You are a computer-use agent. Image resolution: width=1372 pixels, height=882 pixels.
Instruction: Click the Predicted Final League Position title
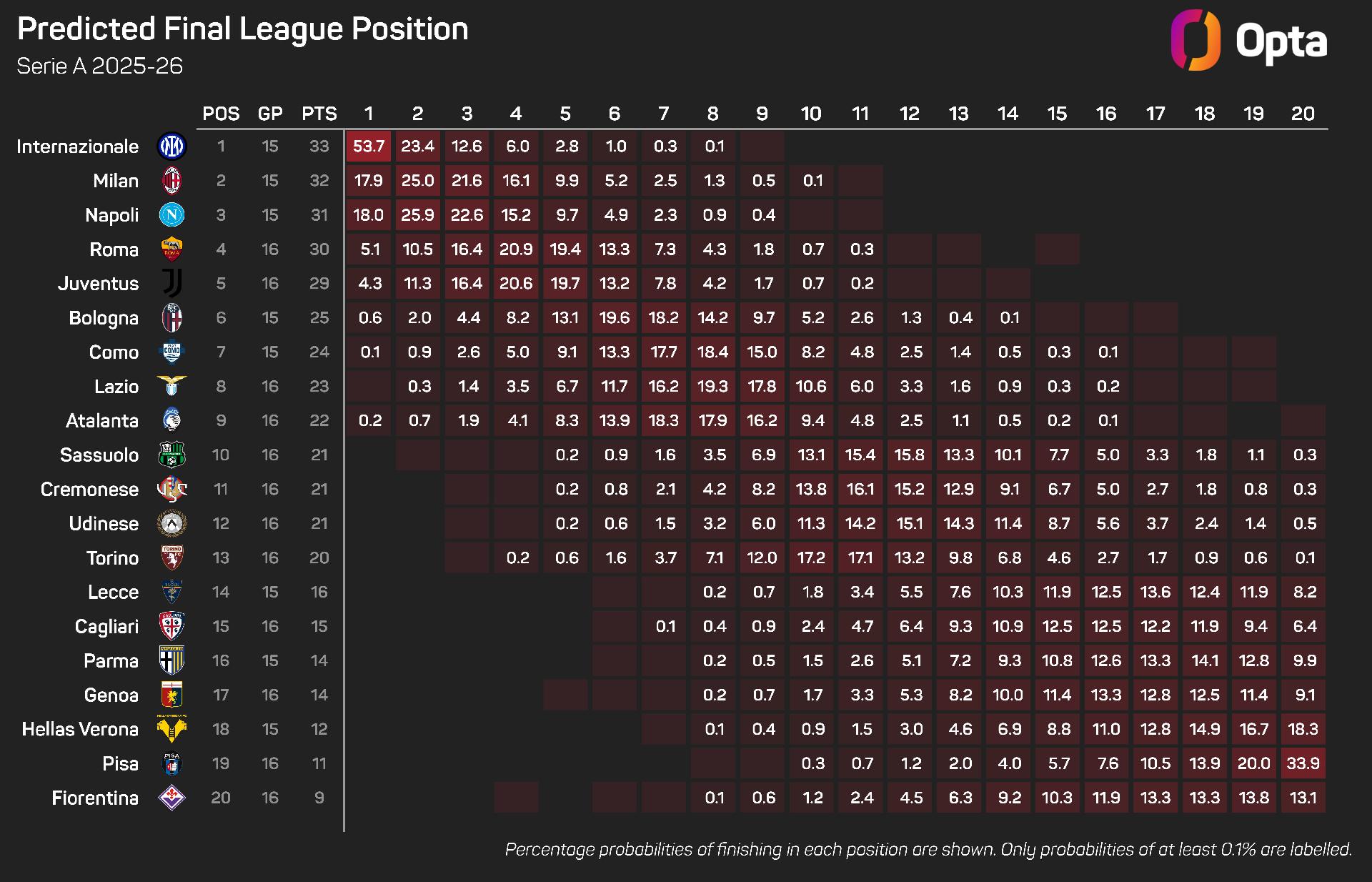click(243, 29)
